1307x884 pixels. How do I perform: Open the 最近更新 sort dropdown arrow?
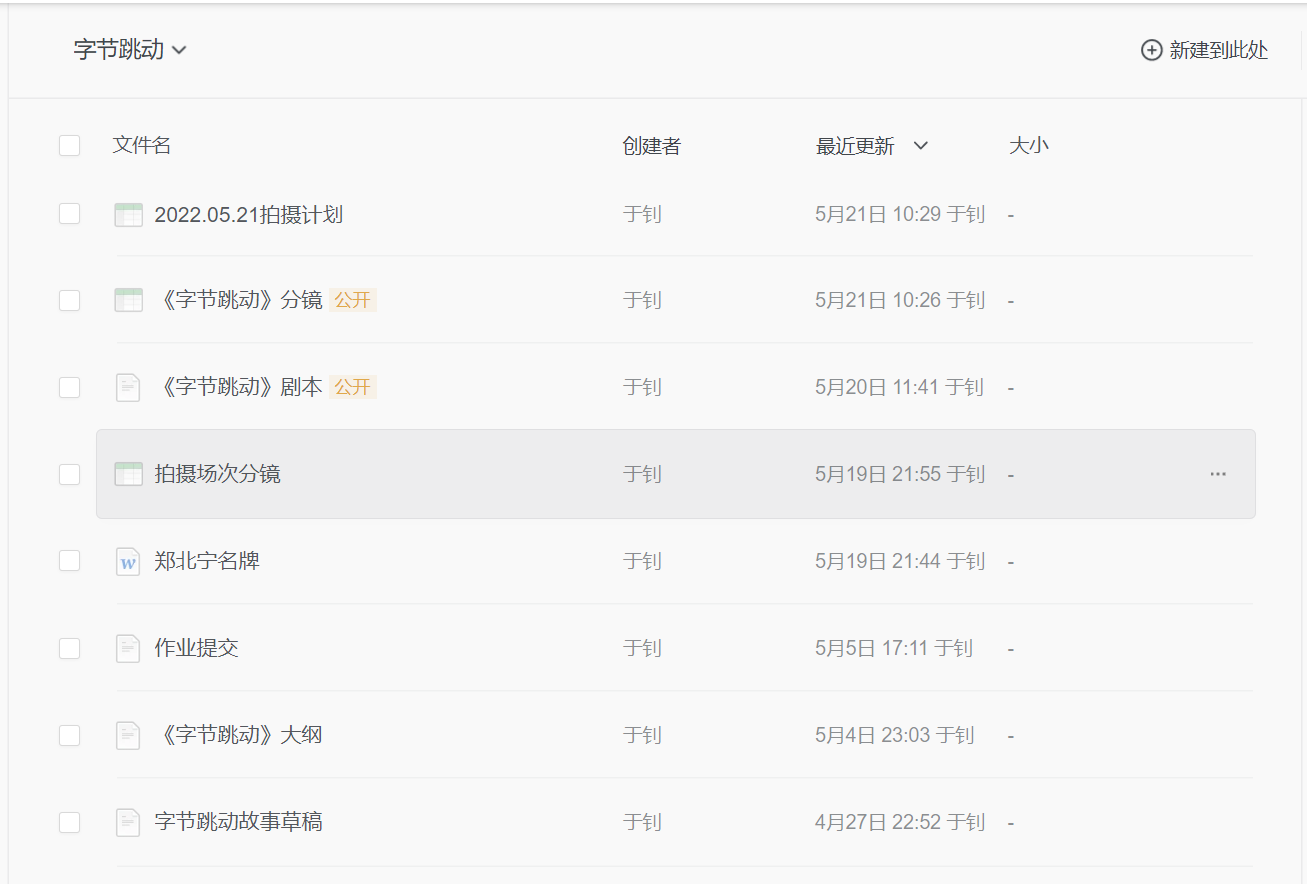pos(921,146)
